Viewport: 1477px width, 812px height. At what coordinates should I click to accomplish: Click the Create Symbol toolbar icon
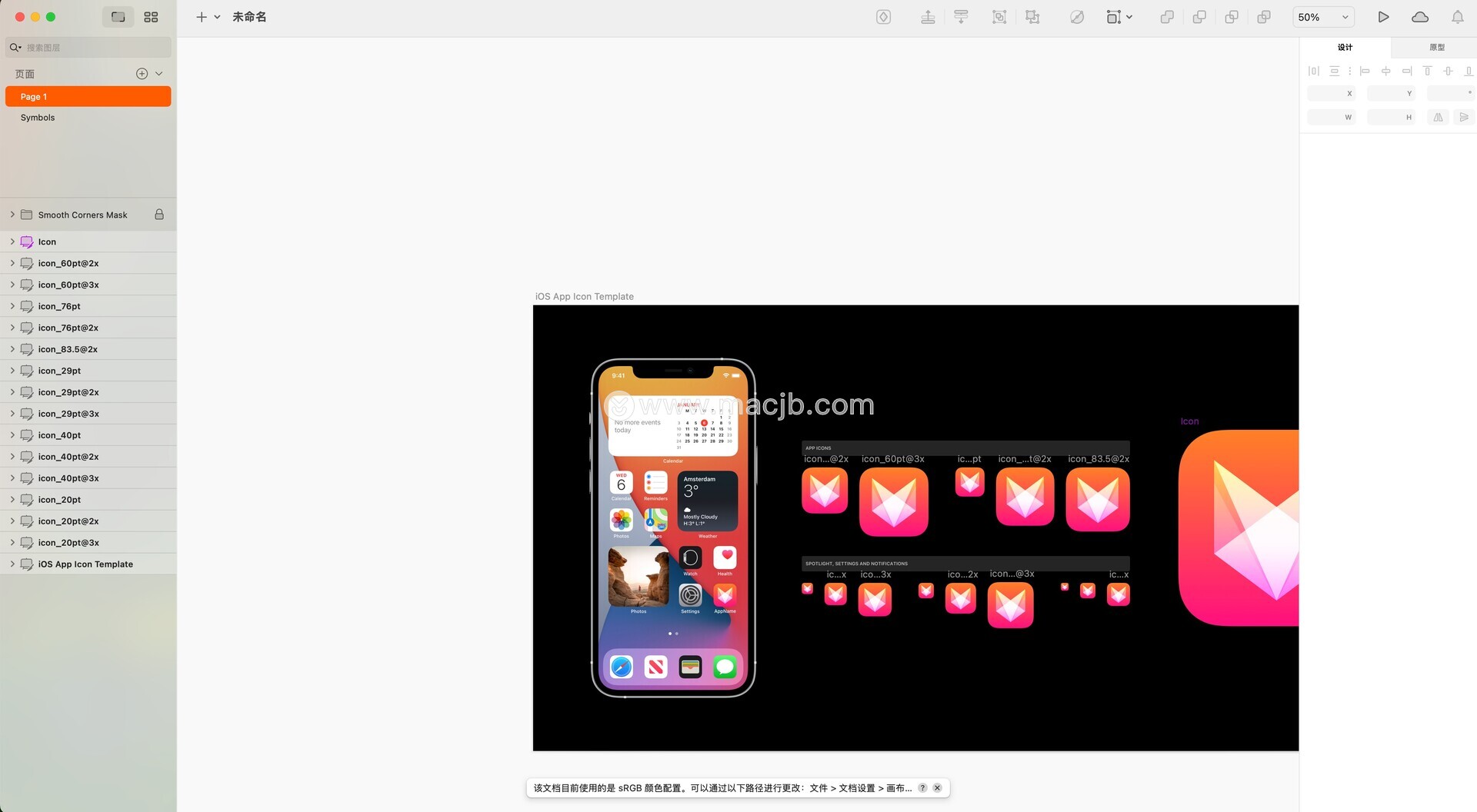[x=883, y=17]
